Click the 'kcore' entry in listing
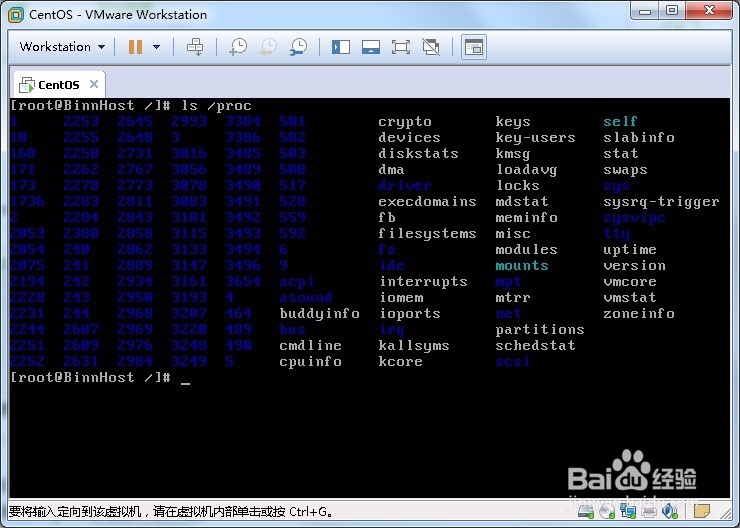This screenshot has width=740, height=528. pos(400,361)
